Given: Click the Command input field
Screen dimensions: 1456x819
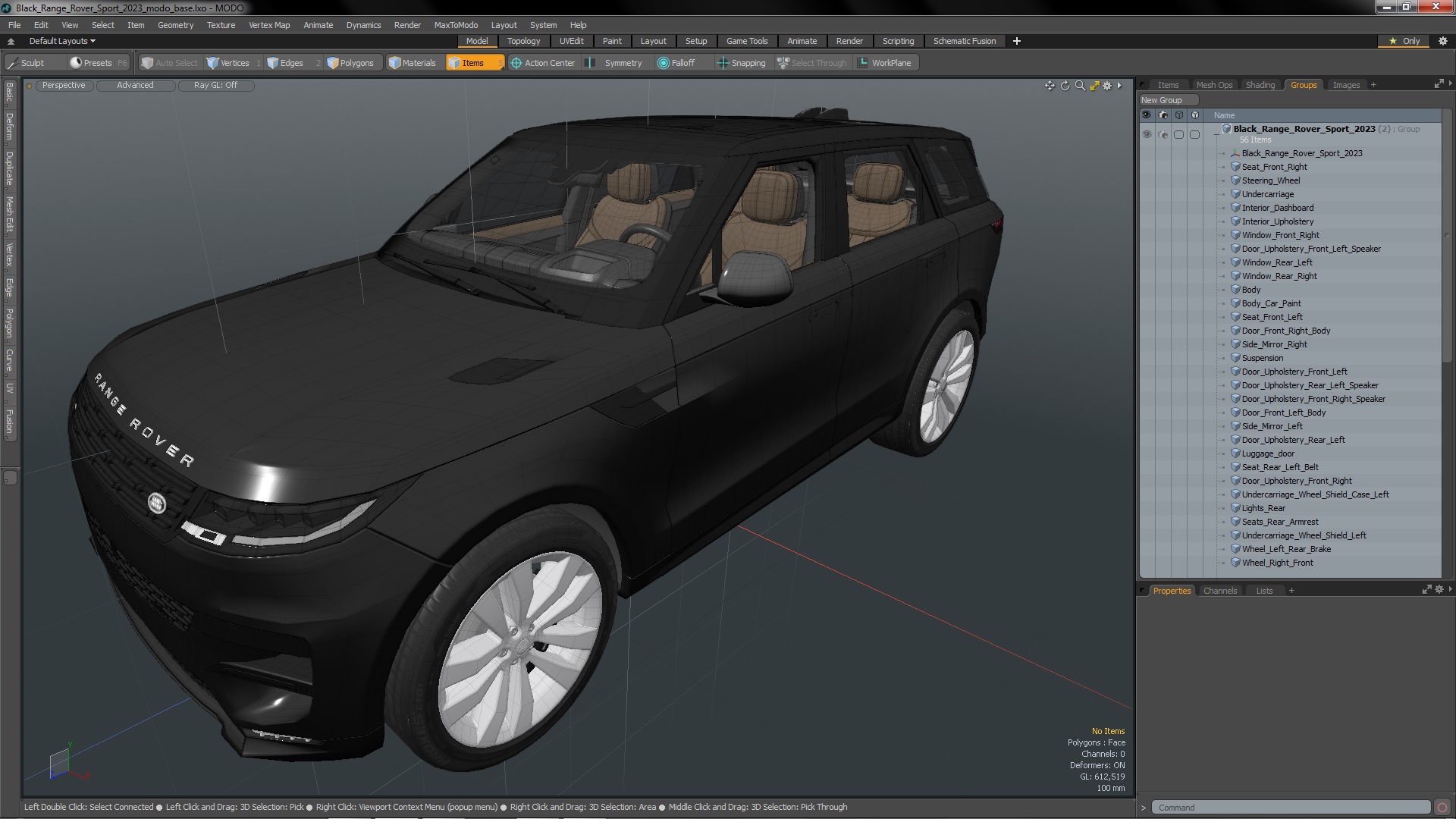Looking at the screenshot, I should point(1291,808).
